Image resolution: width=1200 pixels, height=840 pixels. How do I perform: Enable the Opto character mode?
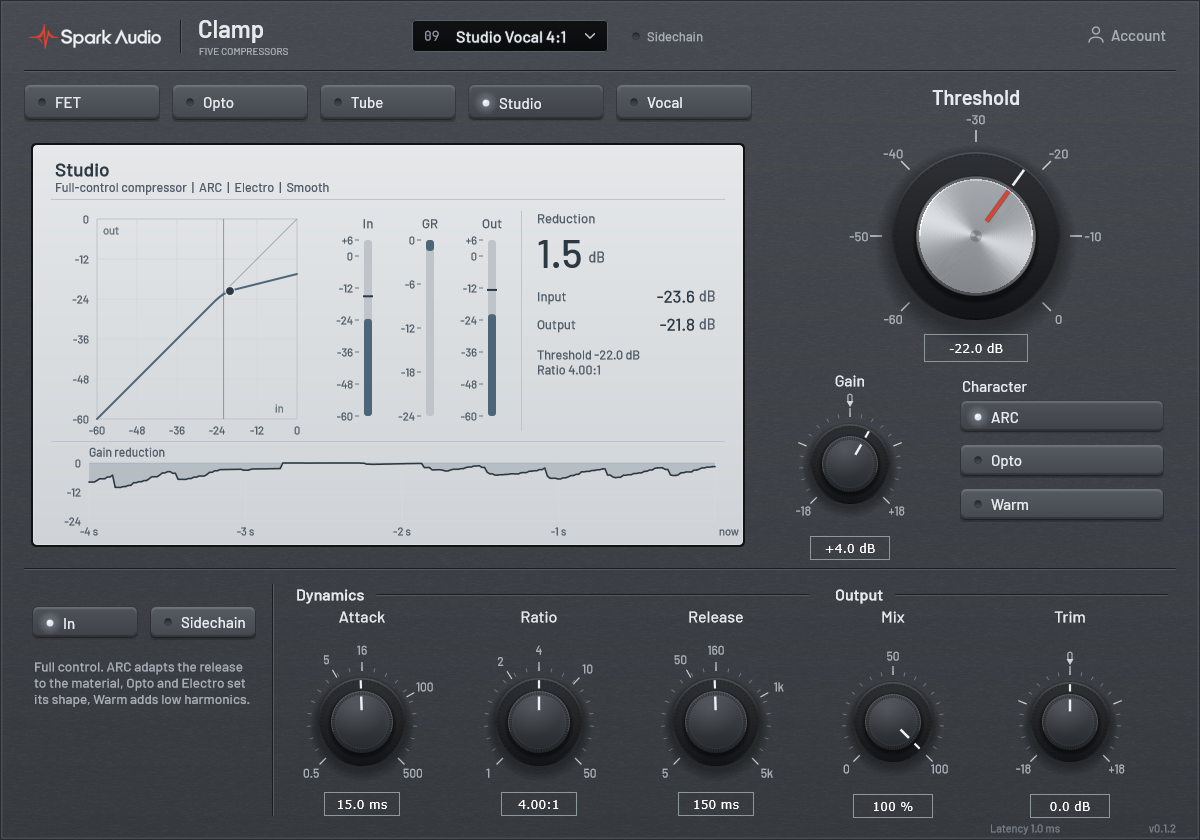coord(1062,461)
